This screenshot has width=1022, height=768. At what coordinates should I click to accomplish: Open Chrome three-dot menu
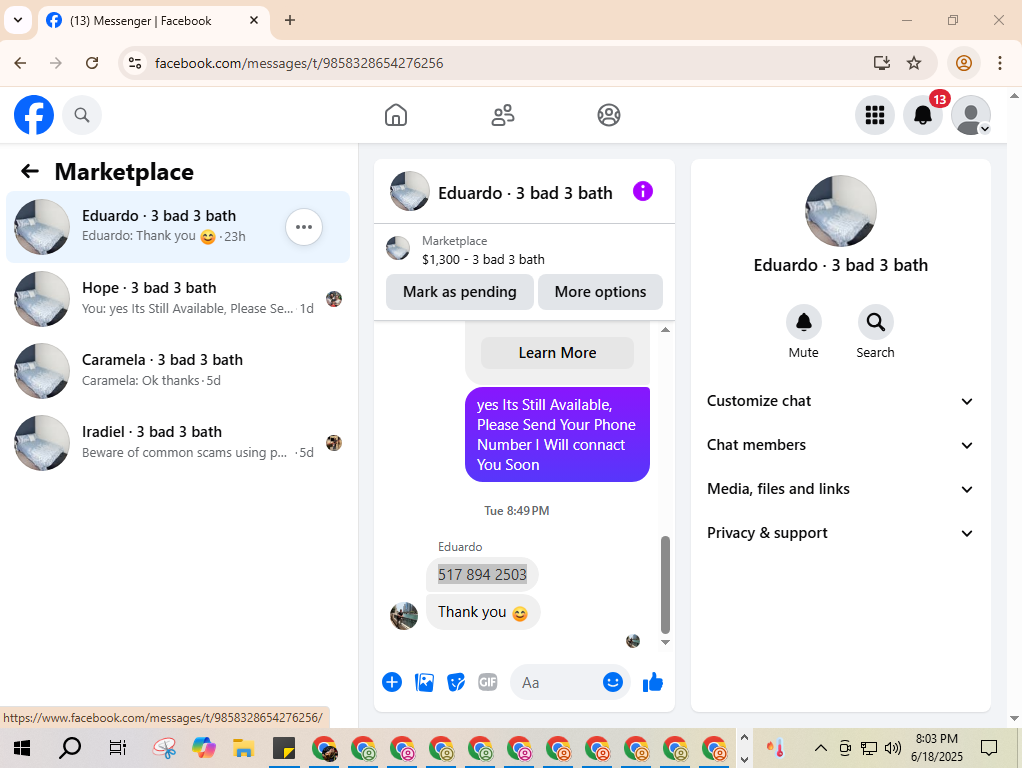(x=999, y=63)
